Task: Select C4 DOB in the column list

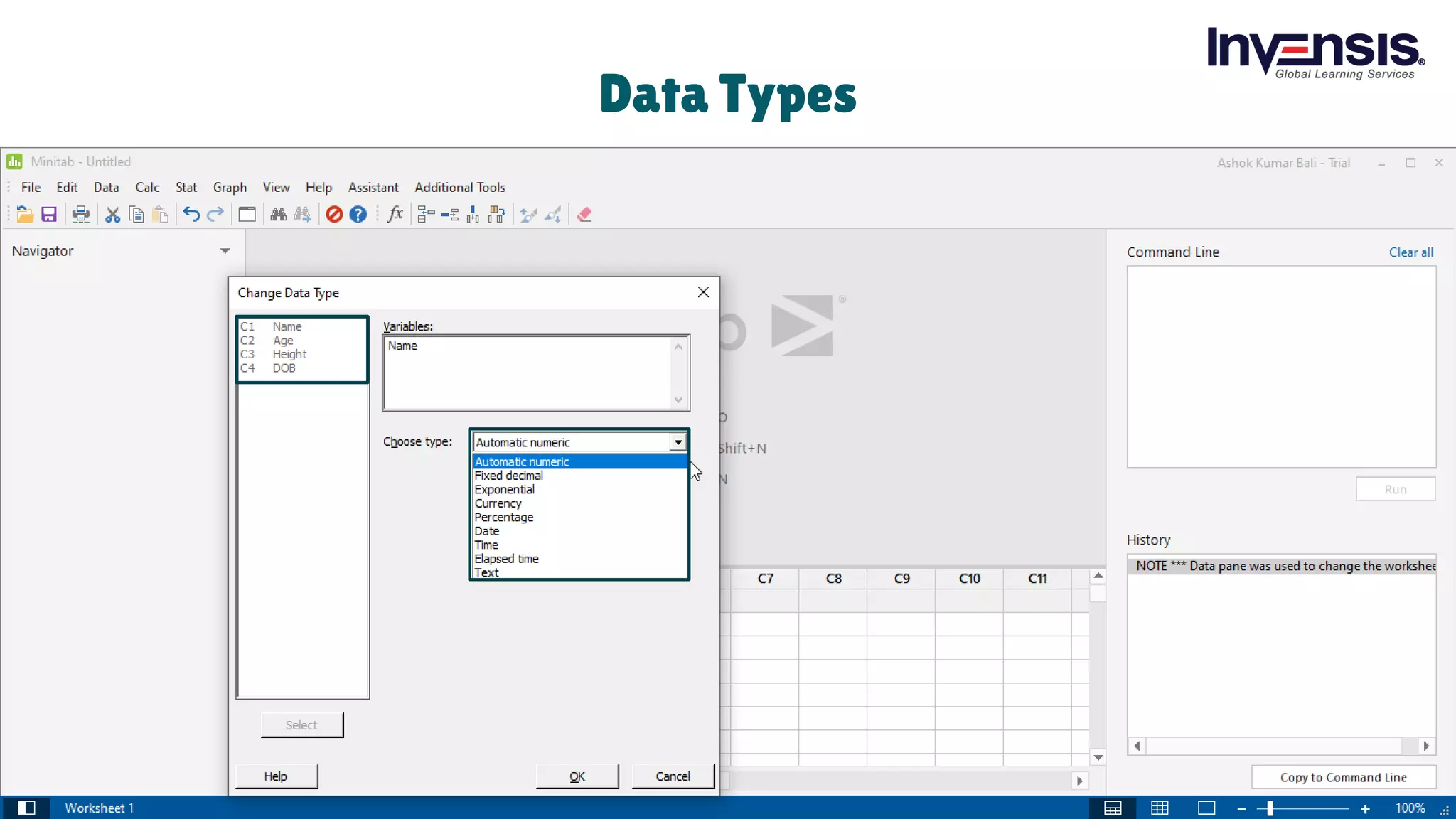Action: [x=284, y=368]
